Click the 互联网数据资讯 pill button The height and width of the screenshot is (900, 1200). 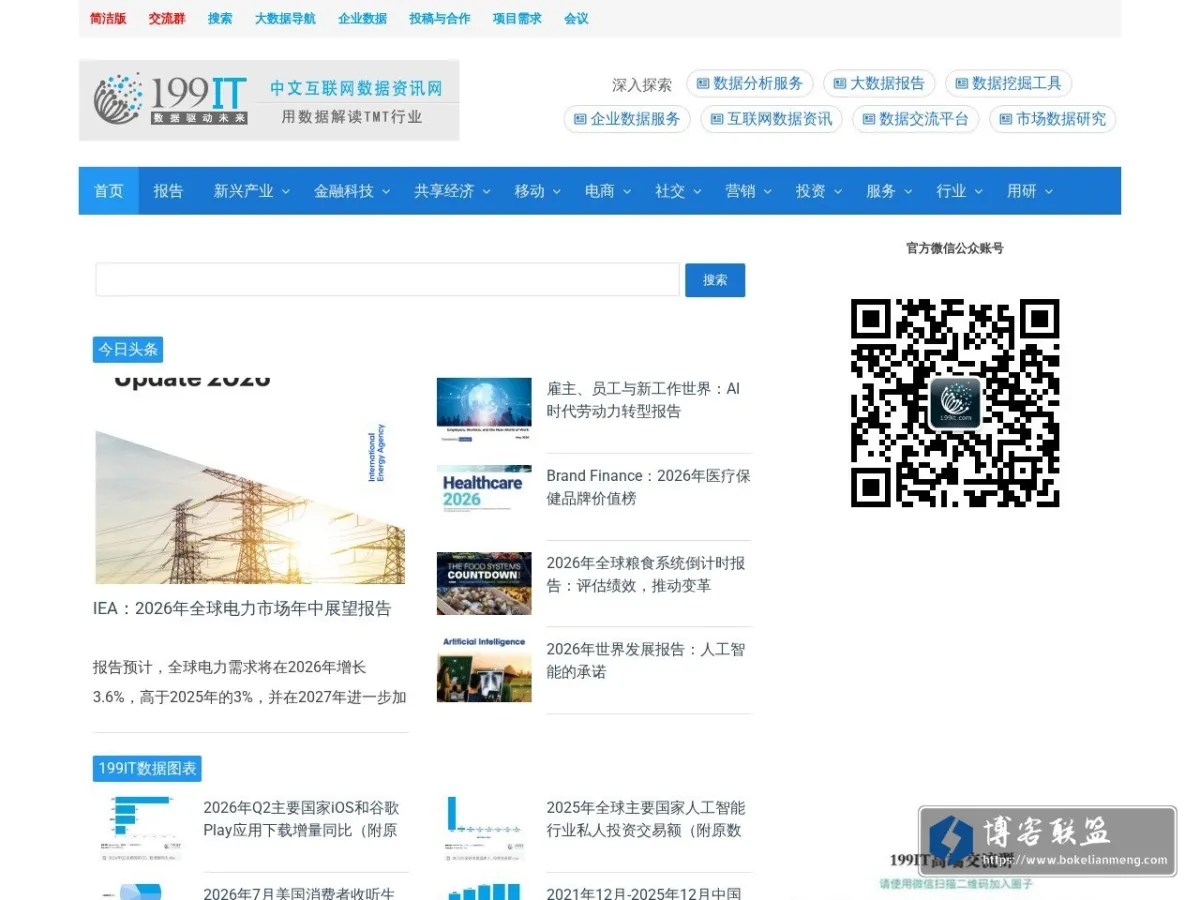click(x=771, y=119)
